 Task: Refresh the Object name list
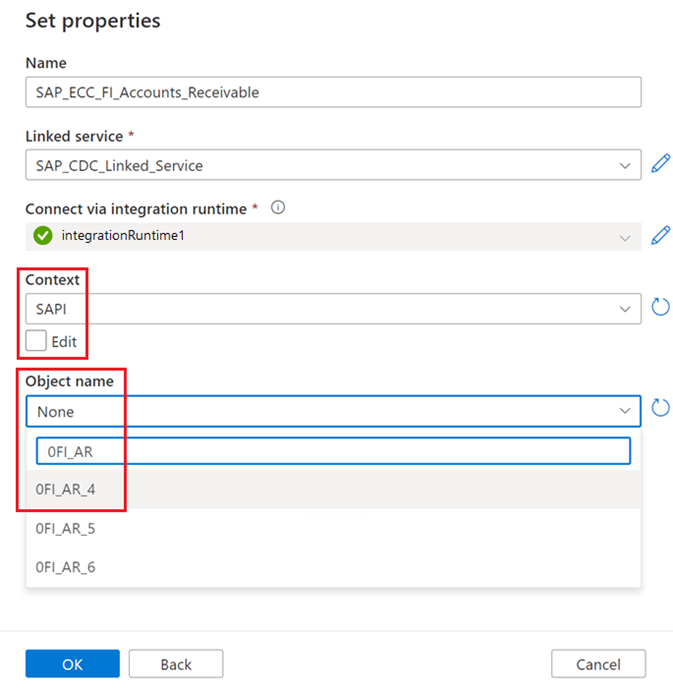click(x=660, y=408)
